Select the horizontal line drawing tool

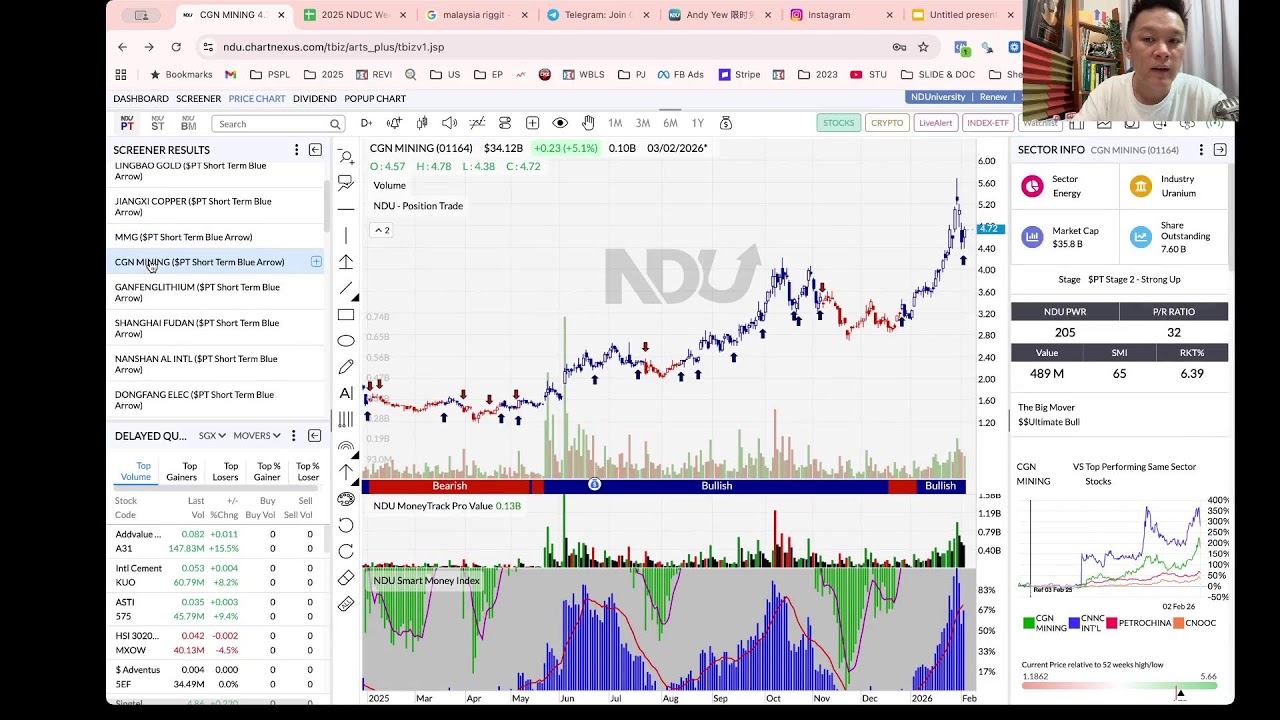pyautogui.click(x=346, y=209)
